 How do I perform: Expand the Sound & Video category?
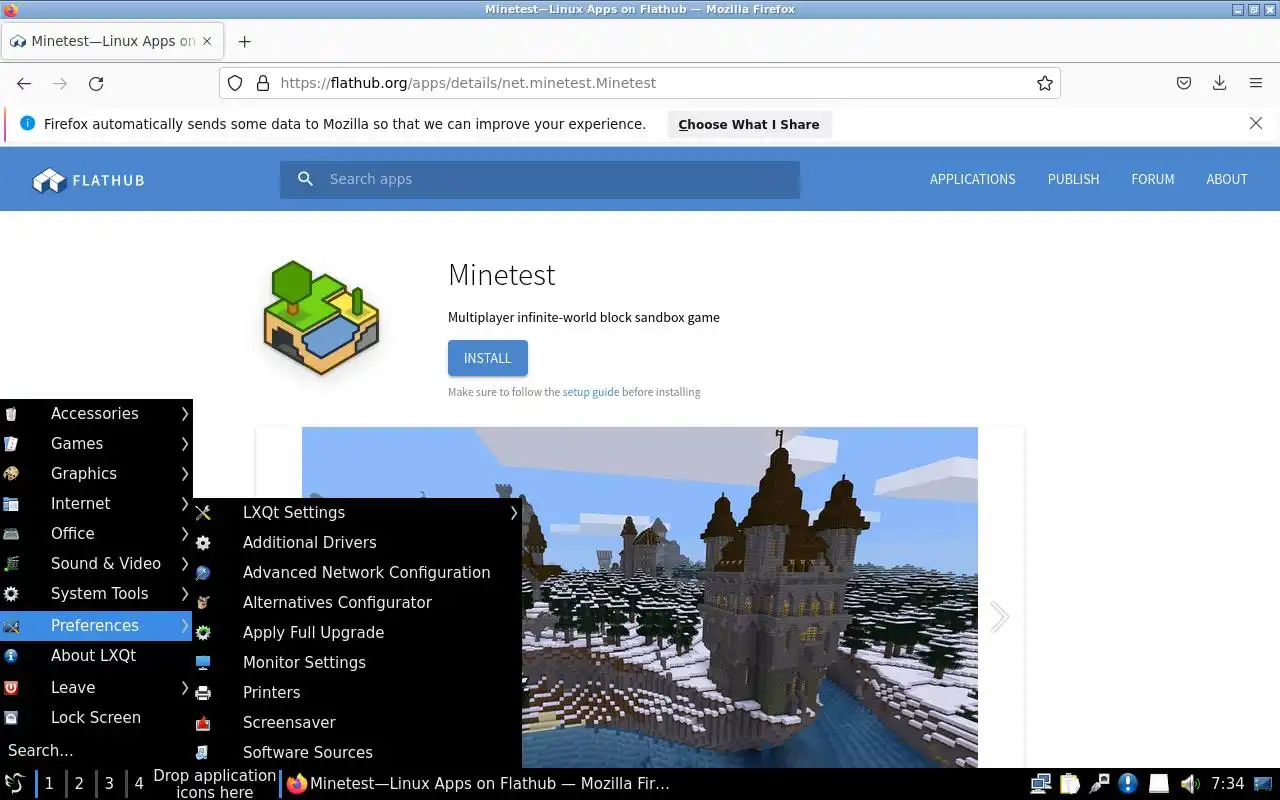click(96, 563)
